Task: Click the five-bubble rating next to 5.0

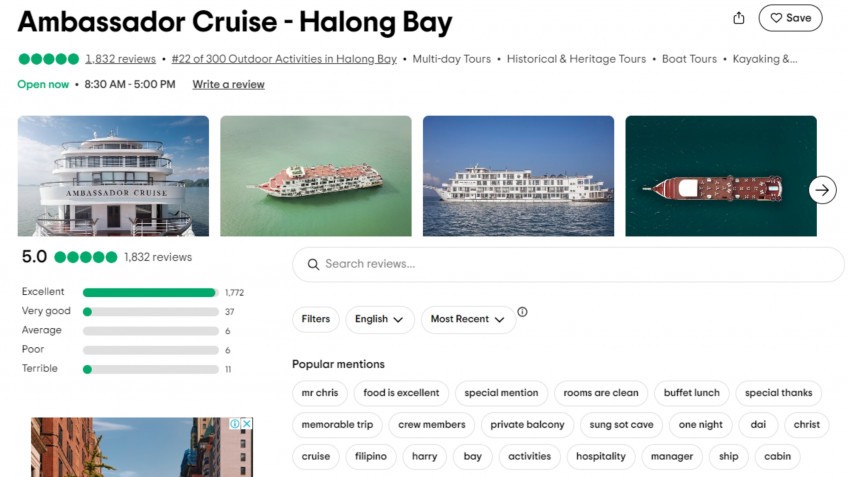Action: (x=86, y=257)
